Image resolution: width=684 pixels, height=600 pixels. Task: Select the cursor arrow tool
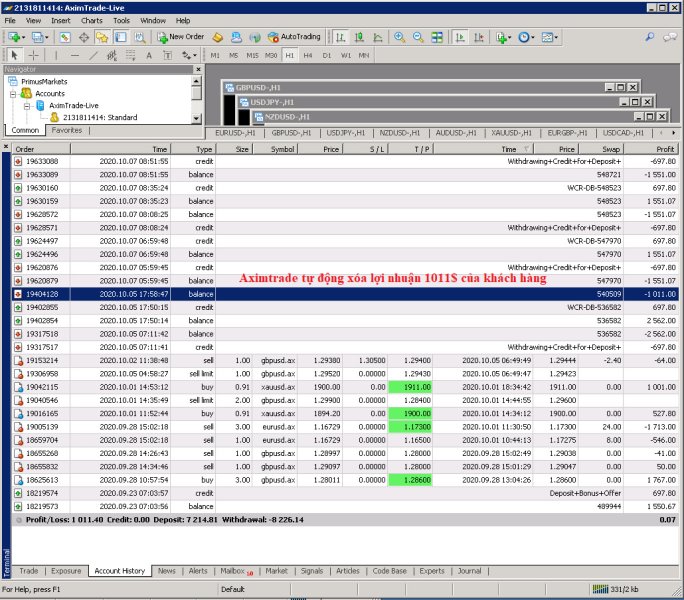click(x=13, y=55)
